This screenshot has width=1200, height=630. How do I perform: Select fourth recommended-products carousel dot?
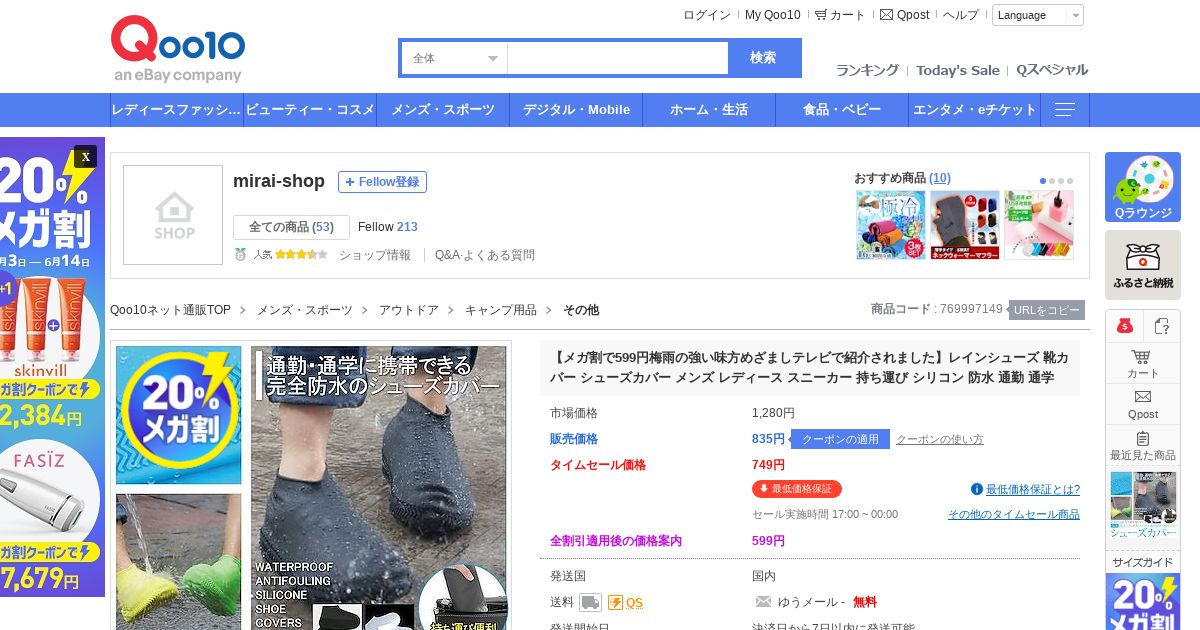coord(1070,181)
